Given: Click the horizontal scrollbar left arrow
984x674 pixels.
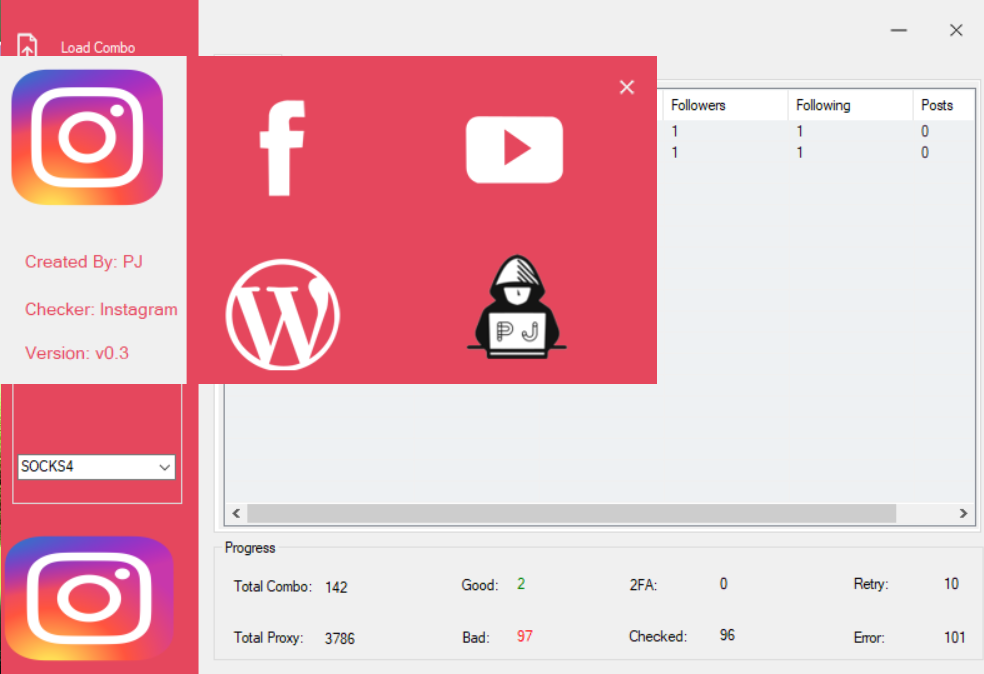Looking at the screenshot, I should pos(236,513).
